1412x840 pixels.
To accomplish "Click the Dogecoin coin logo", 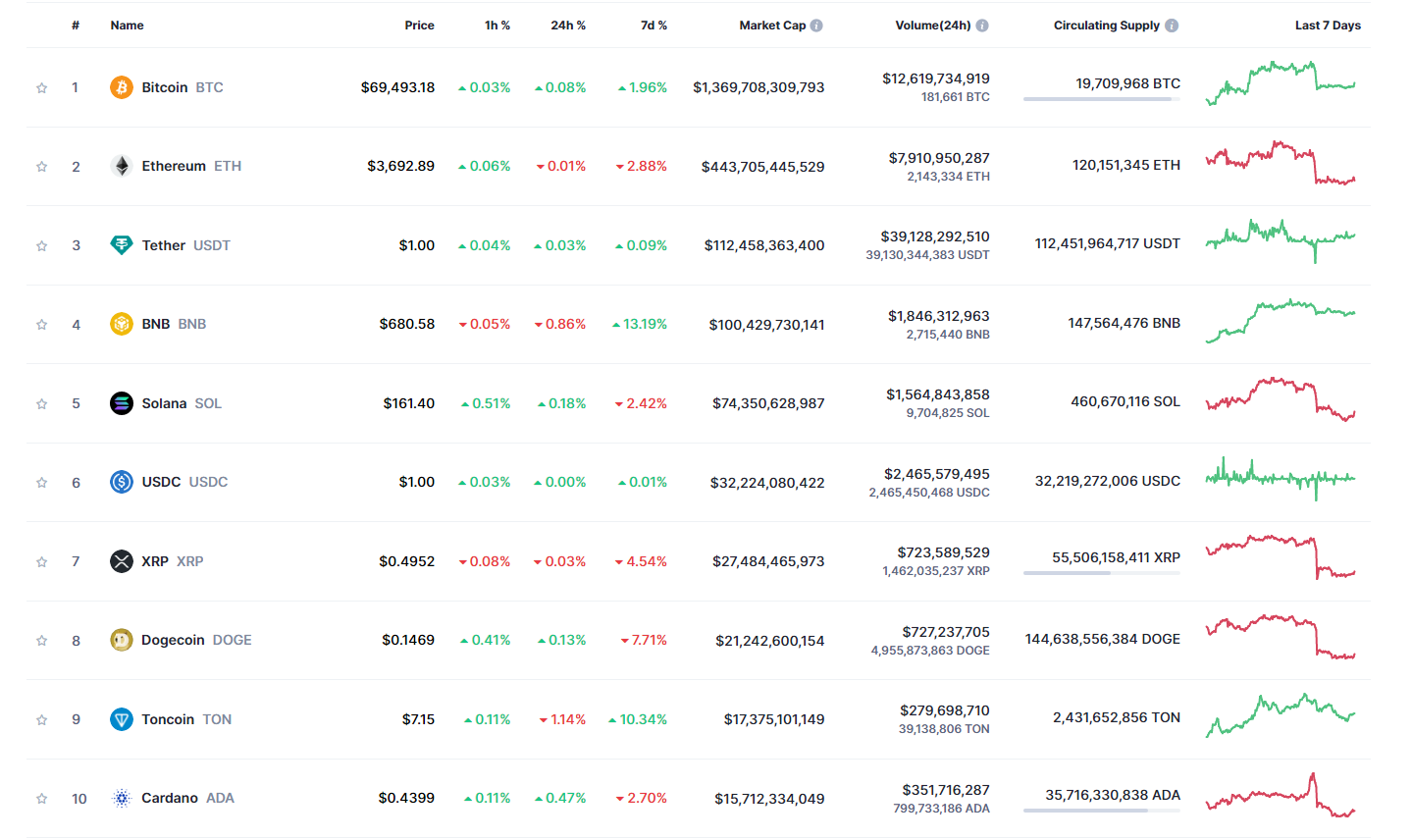I will [x=122, y=640].
